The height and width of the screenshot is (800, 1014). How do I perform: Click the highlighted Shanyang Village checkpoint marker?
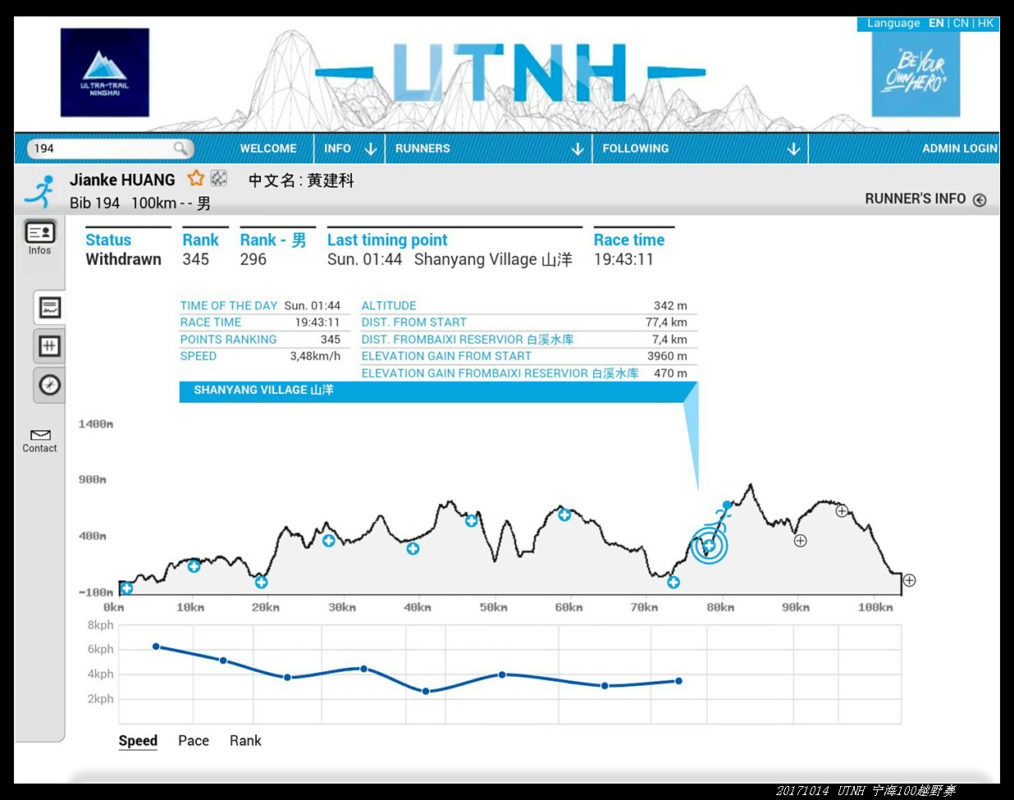(x=709, y=545)
